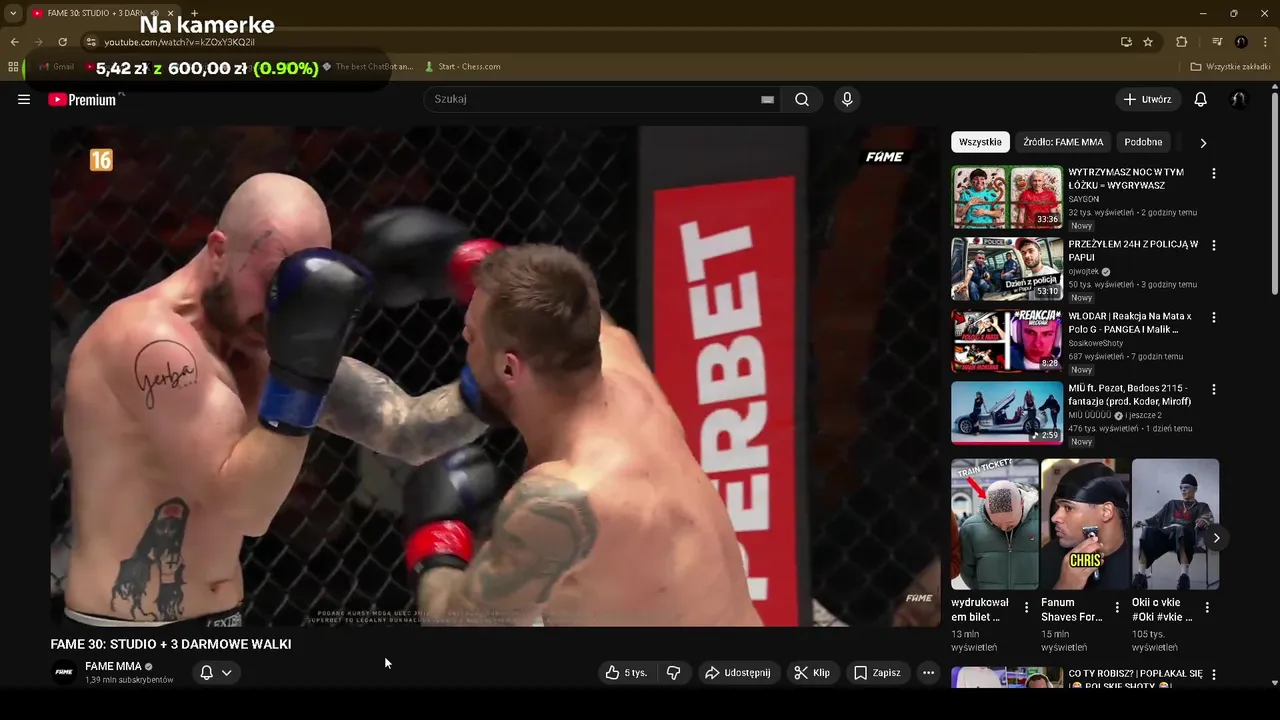Reload the page with browser refresh

tap(62, 42)
